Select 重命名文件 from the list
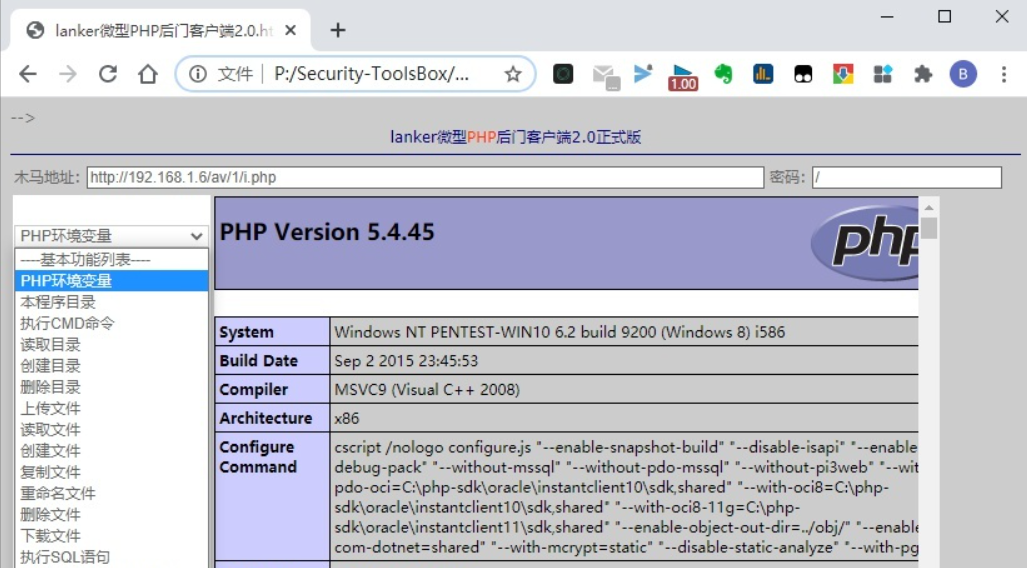This screenshot has height=568, width=1027. click(111, 493)
